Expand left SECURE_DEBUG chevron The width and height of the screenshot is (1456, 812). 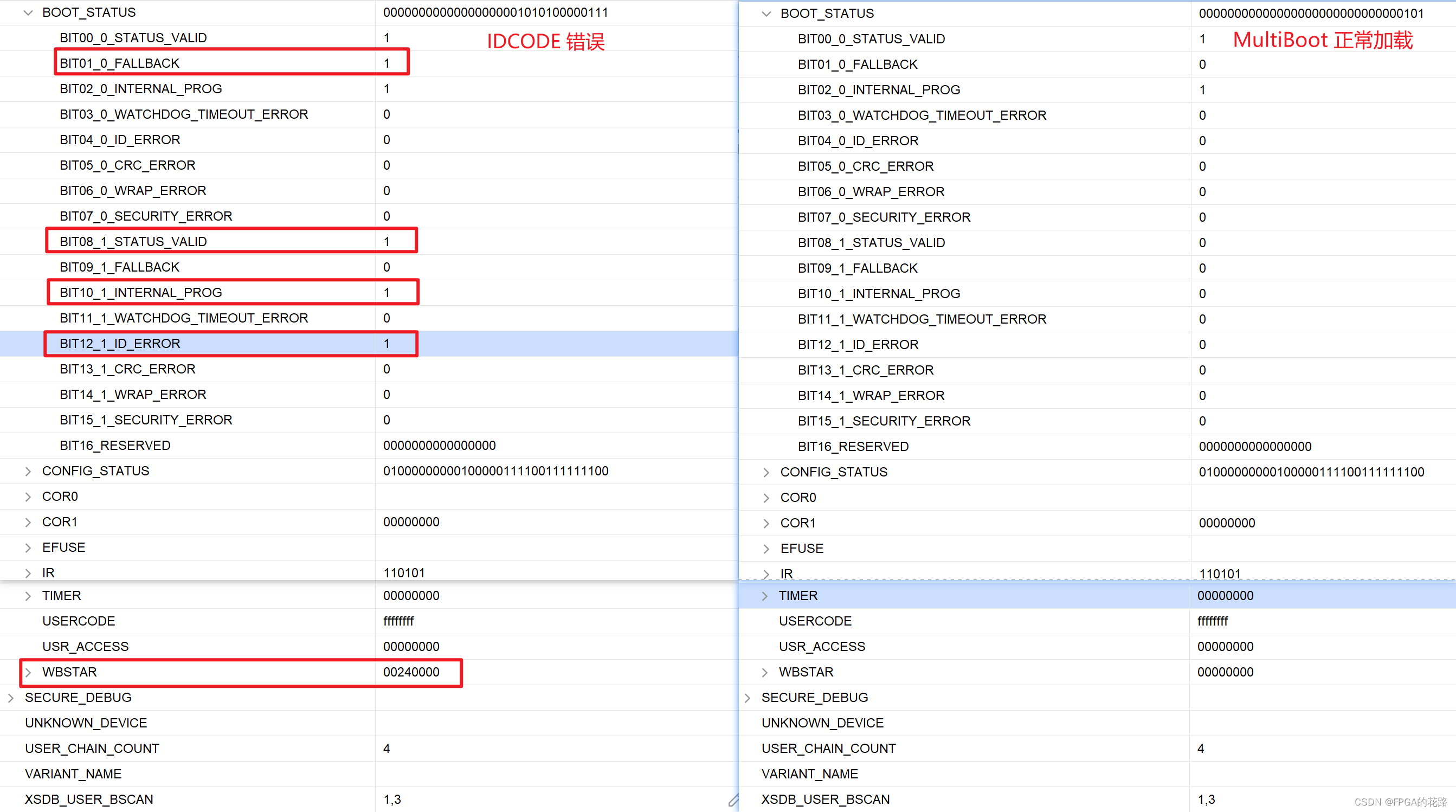11,698
